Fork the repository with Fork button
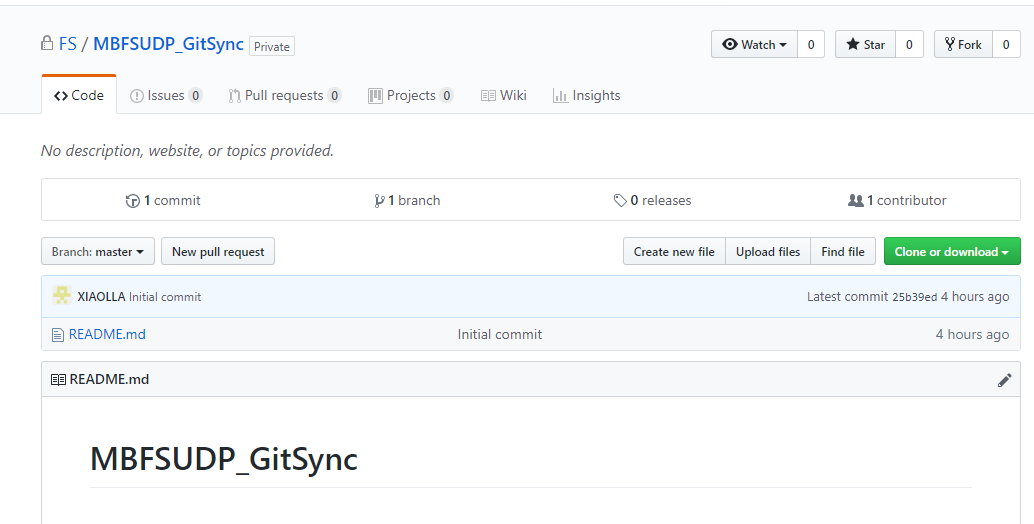This screenshot has width=1034, height=524. pos(963,45)
